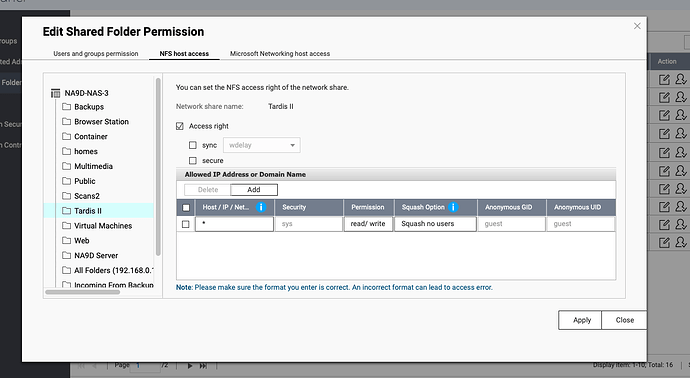Click the Tardis II network share name text
690x378 pixels.
tap(281, 106)
